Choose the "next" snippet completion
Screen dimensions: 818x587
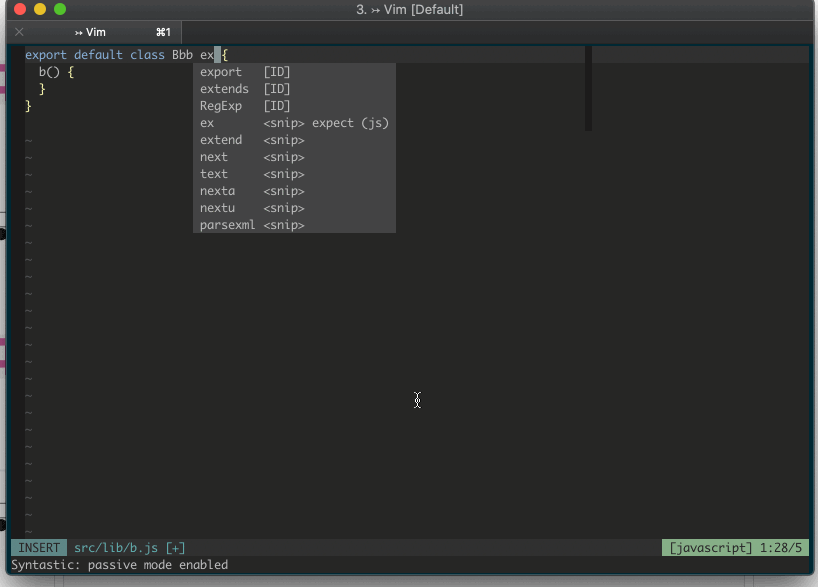click(x=213, y=156)
